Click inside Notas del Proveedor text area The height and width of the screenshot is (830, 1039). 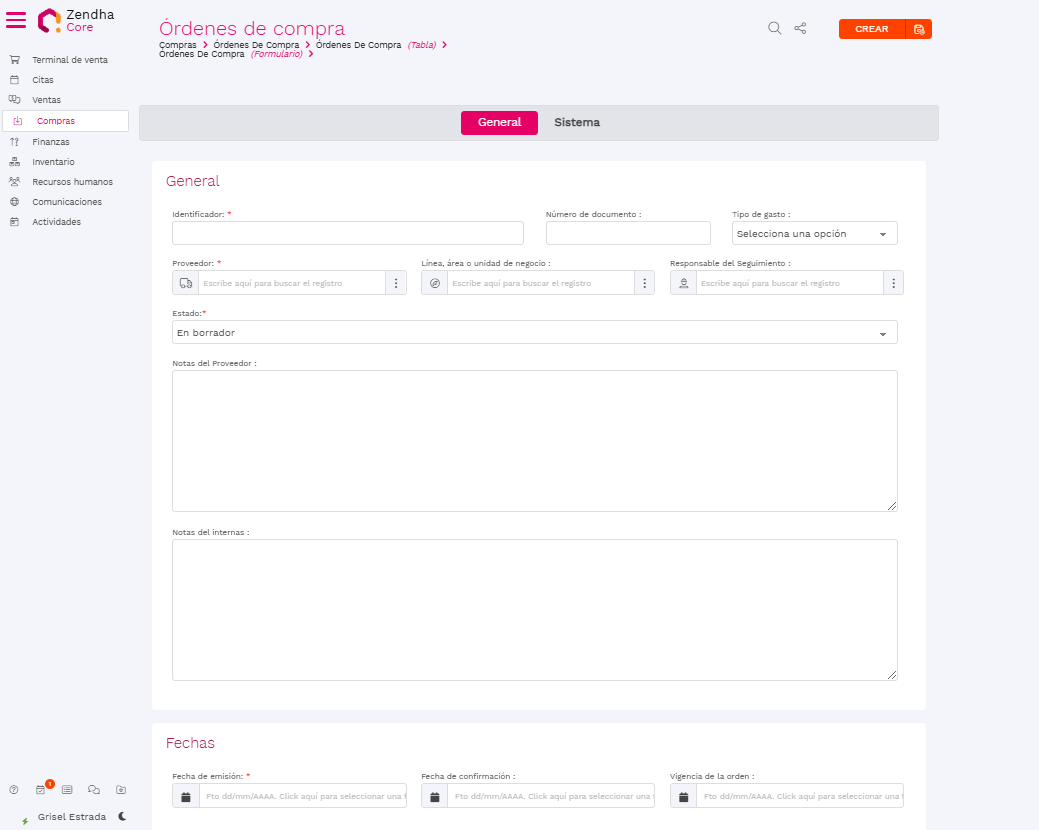pos(534,440)
